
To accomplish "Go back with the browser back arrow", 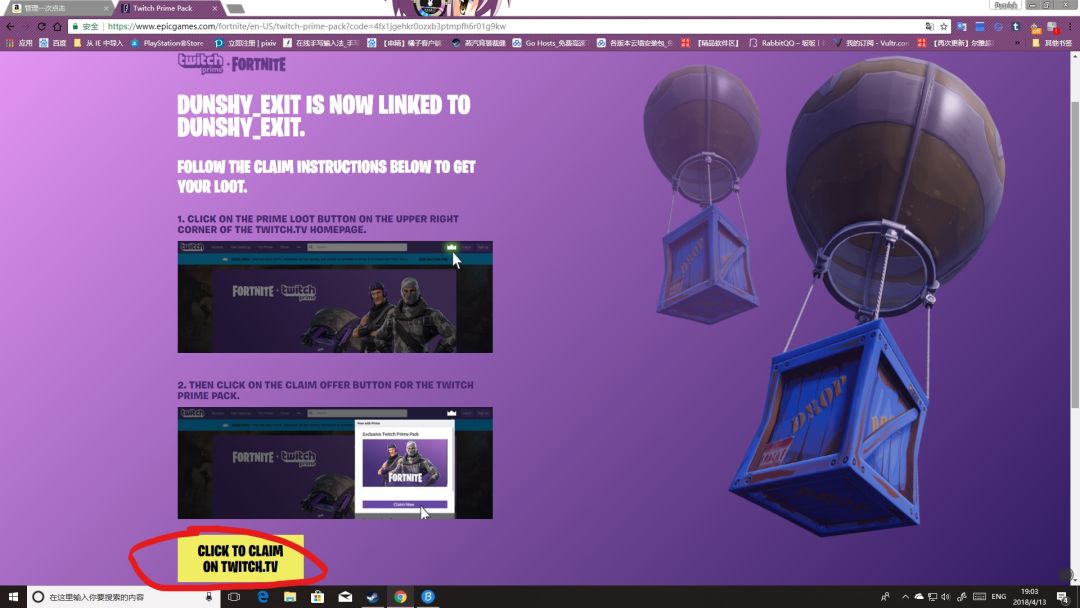I will point(10,27).
